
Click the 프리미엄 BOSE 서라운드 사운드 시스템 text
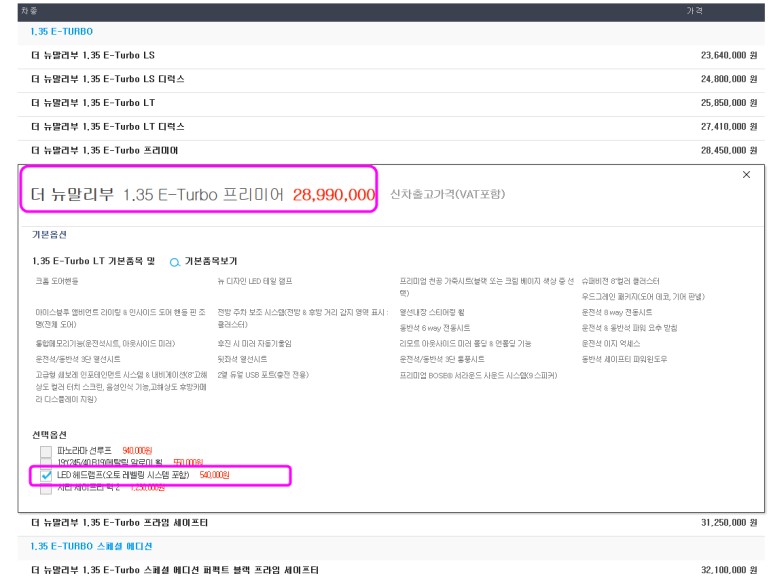pyautogui.click(x=478, y=375)
